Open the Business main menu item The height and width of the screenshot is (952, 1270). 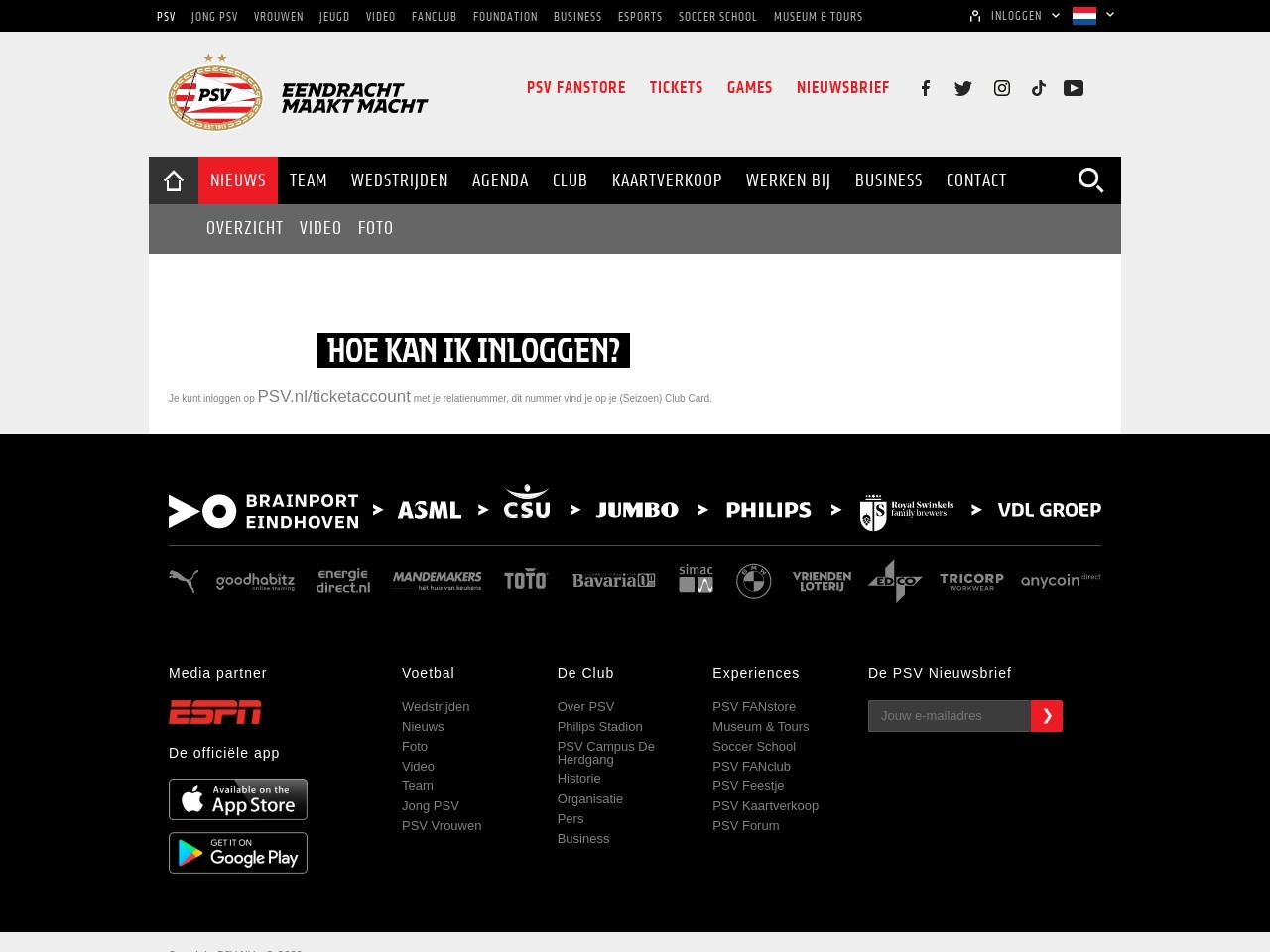889,180
